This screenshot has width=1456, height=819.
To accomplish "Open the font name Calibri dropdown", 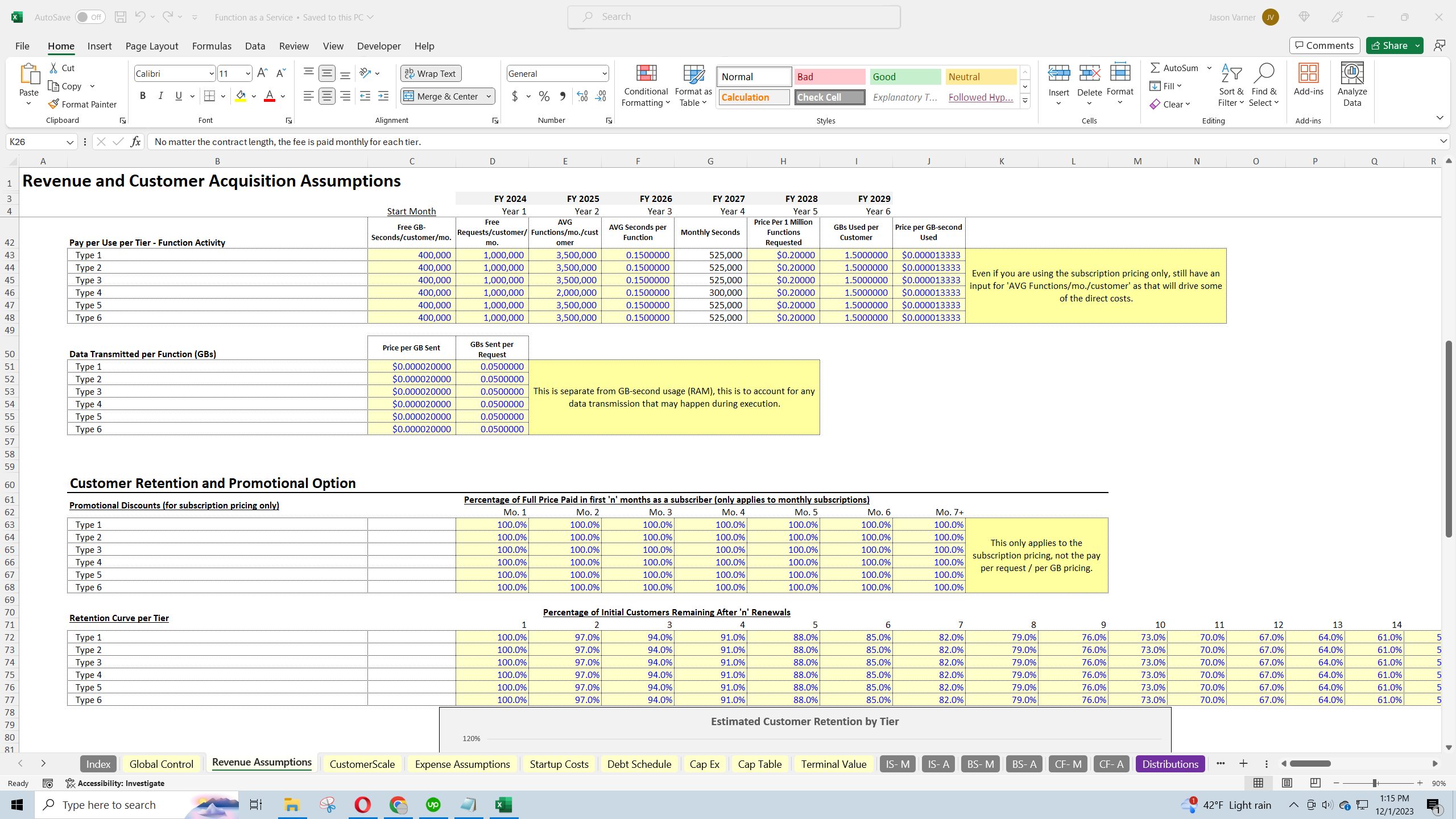I will pos(211,73).
